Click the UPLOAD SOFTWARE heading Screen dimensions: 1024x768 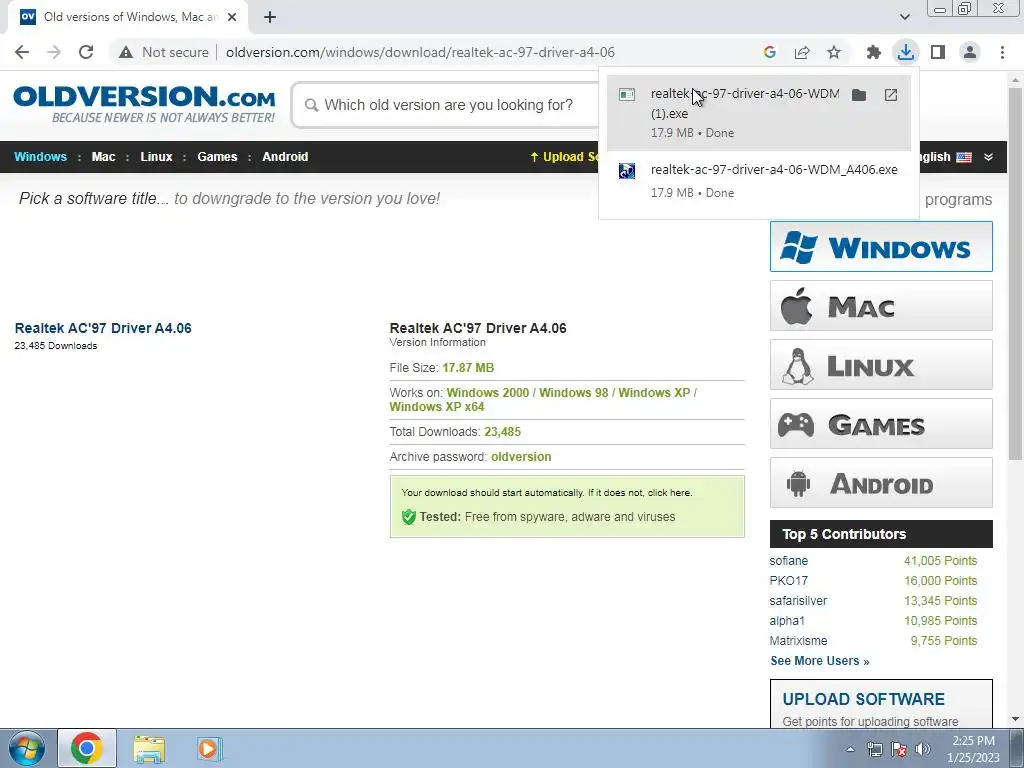pyautogui.click(x=863, y=699)
